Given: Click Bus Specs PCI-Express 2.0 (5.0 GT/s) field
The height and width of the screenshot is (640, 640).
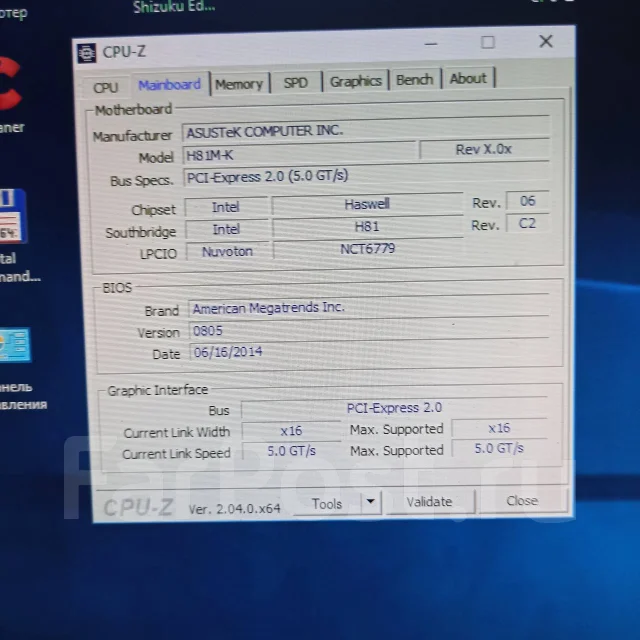Looking at the screenshot, I should click(x=366, y=176).
